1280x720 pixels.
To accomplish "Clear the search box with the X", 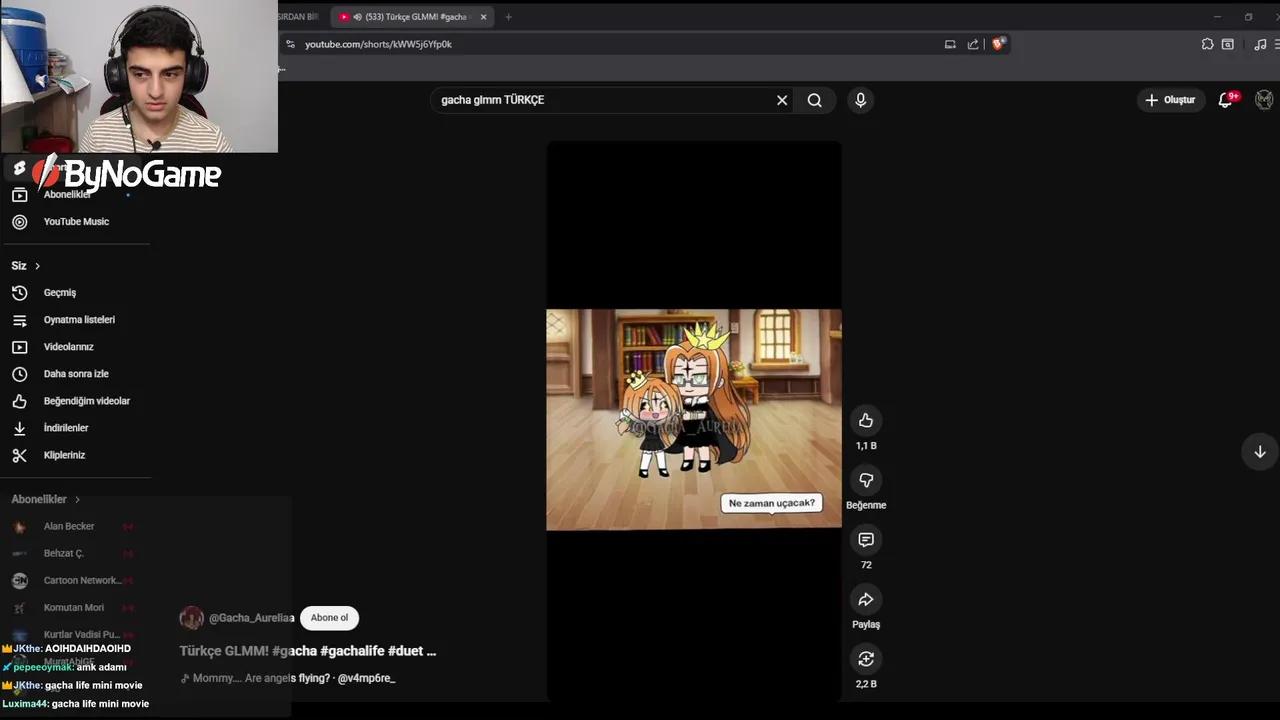I will click(x=782, y=100).
